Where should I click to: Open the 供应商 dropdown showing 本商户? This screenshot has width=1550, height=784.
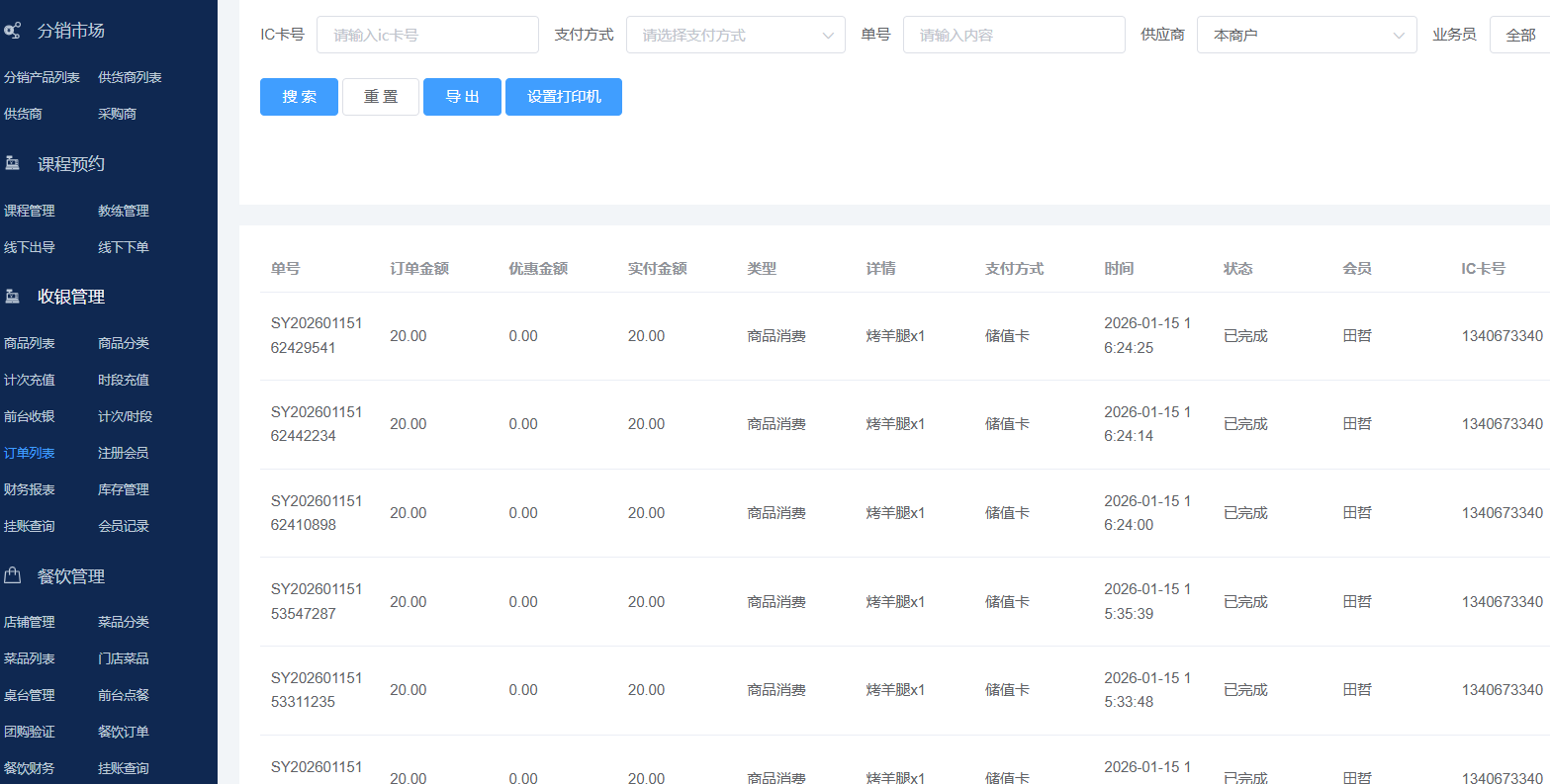point(1307,35)
